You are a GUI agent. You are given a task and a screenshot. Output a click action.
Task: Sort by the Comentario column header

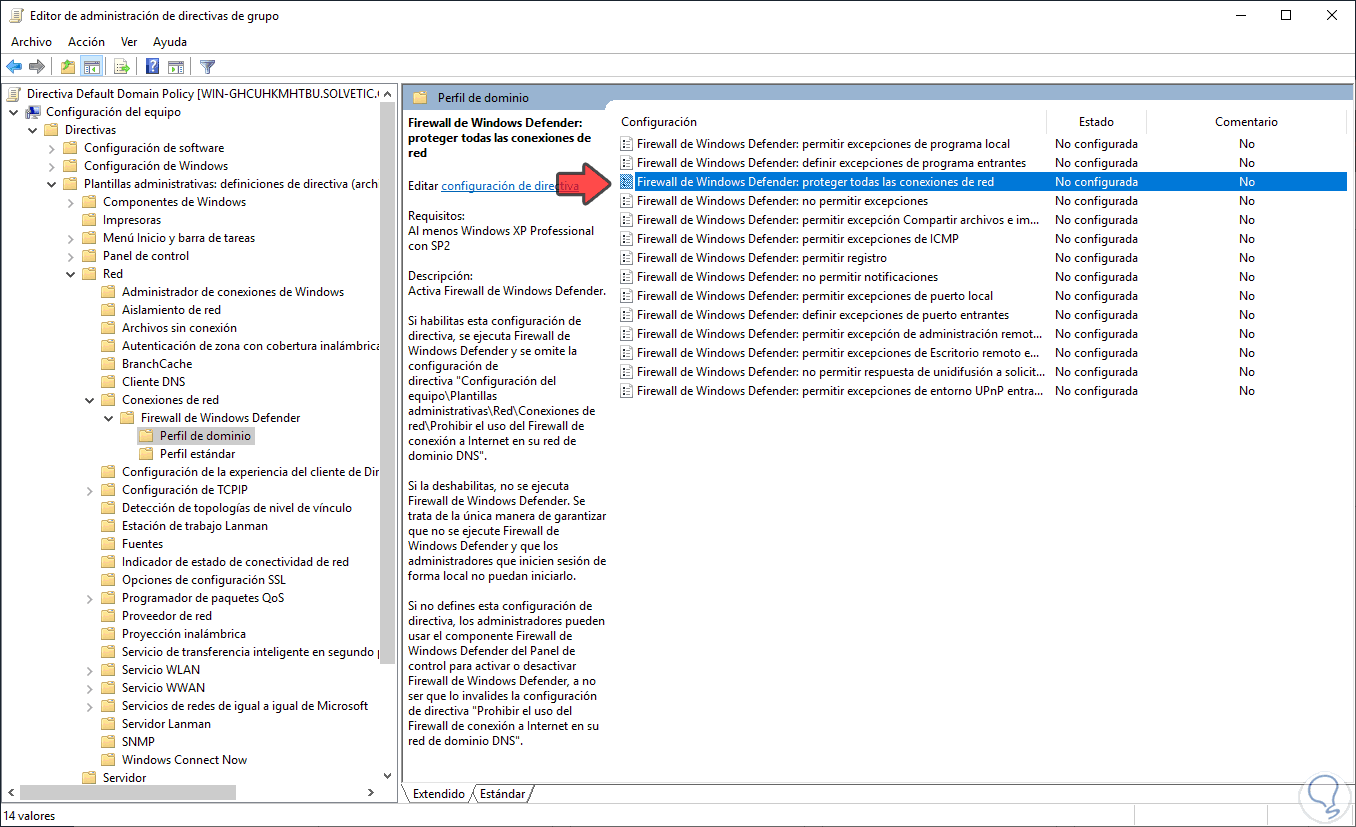click(x=1246, y=122)
